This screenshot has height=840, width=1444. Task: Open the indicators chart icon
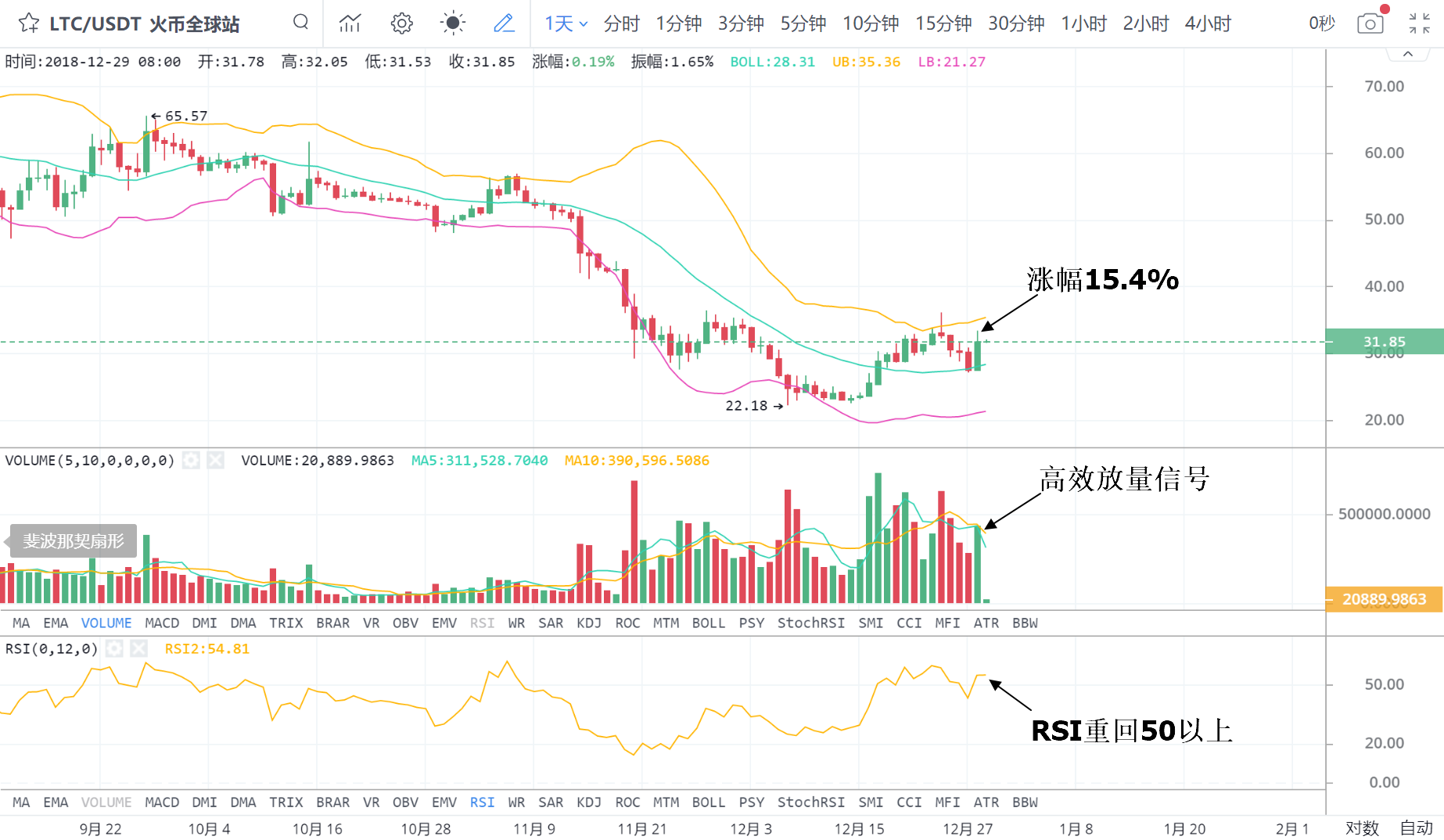[x=350, y=23]
